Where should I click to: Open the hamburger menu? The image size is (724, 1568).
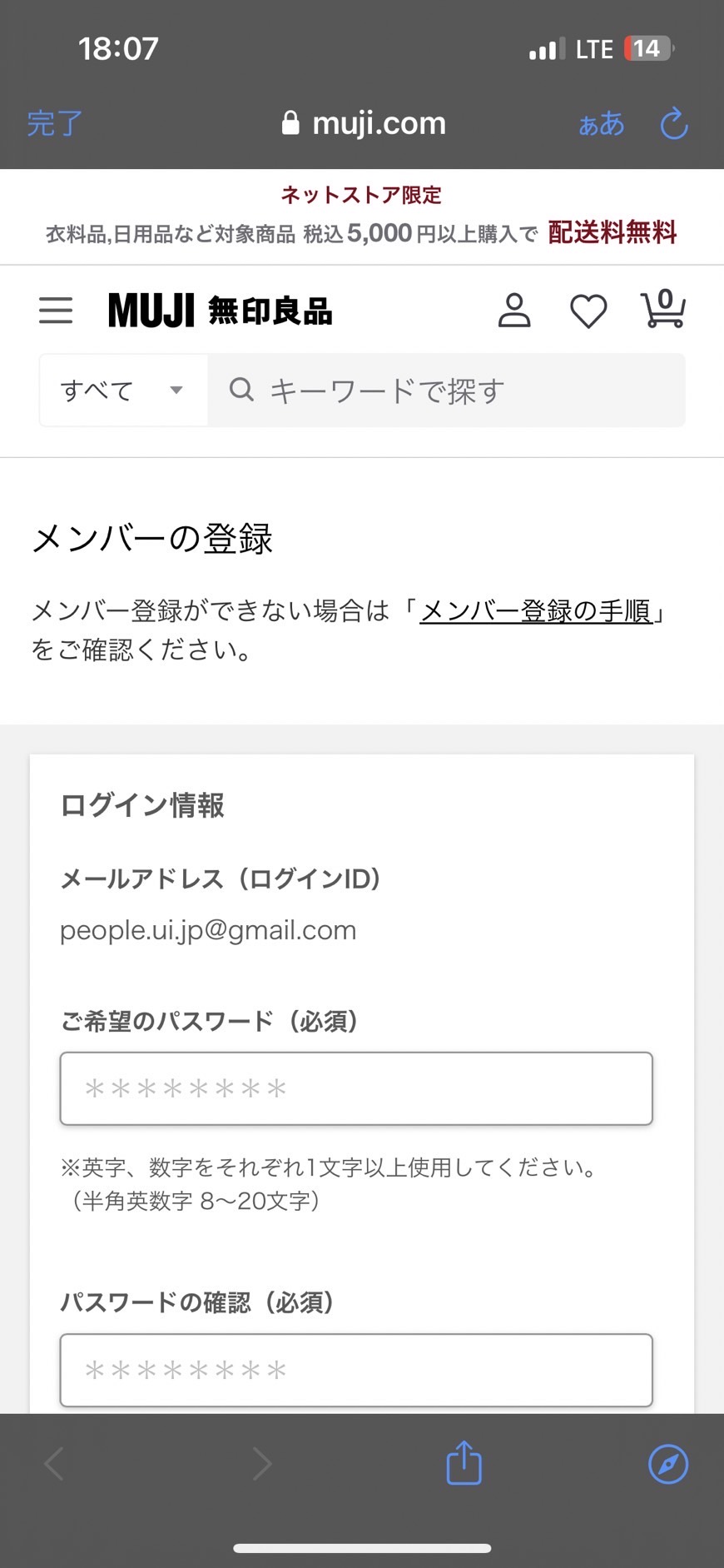(56, 311)
